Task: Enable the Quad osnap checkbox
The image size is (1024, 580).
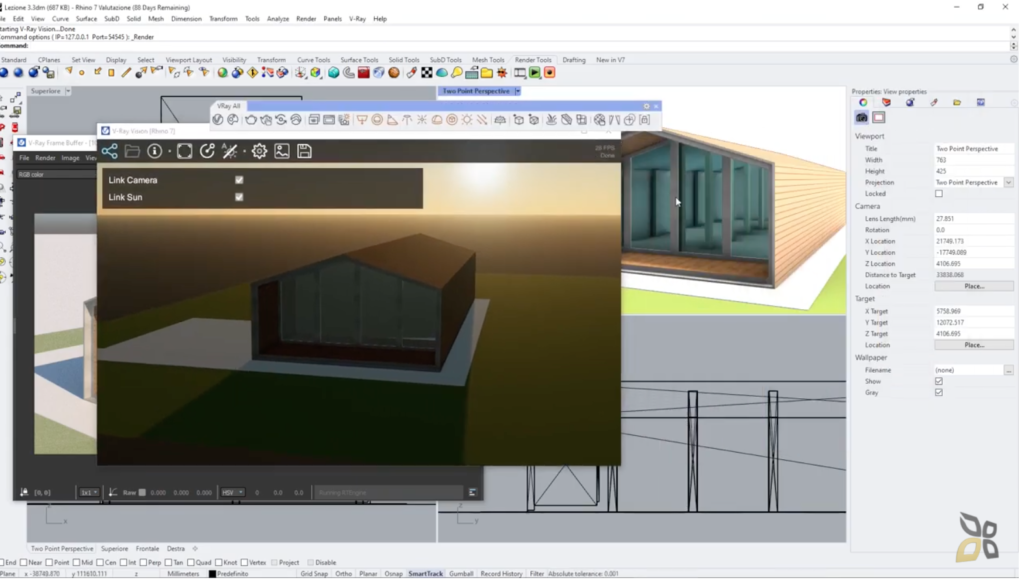Action: 191,563
